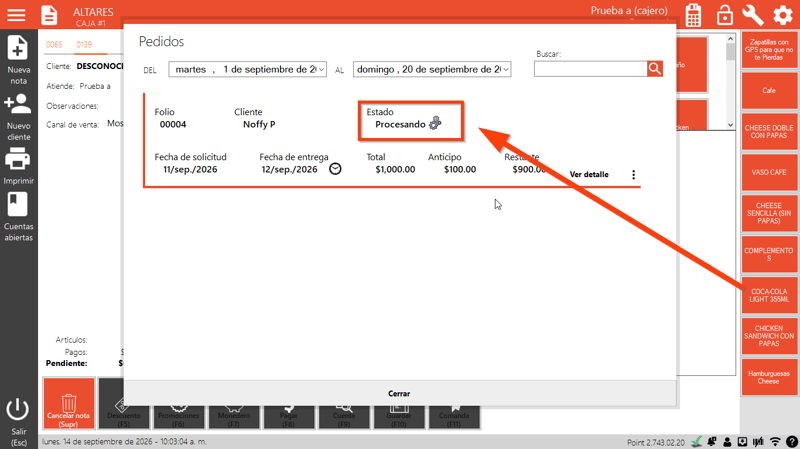Click the category list scroll down arrow
Viewport: 800px width, 449px height.
[730, 125]
